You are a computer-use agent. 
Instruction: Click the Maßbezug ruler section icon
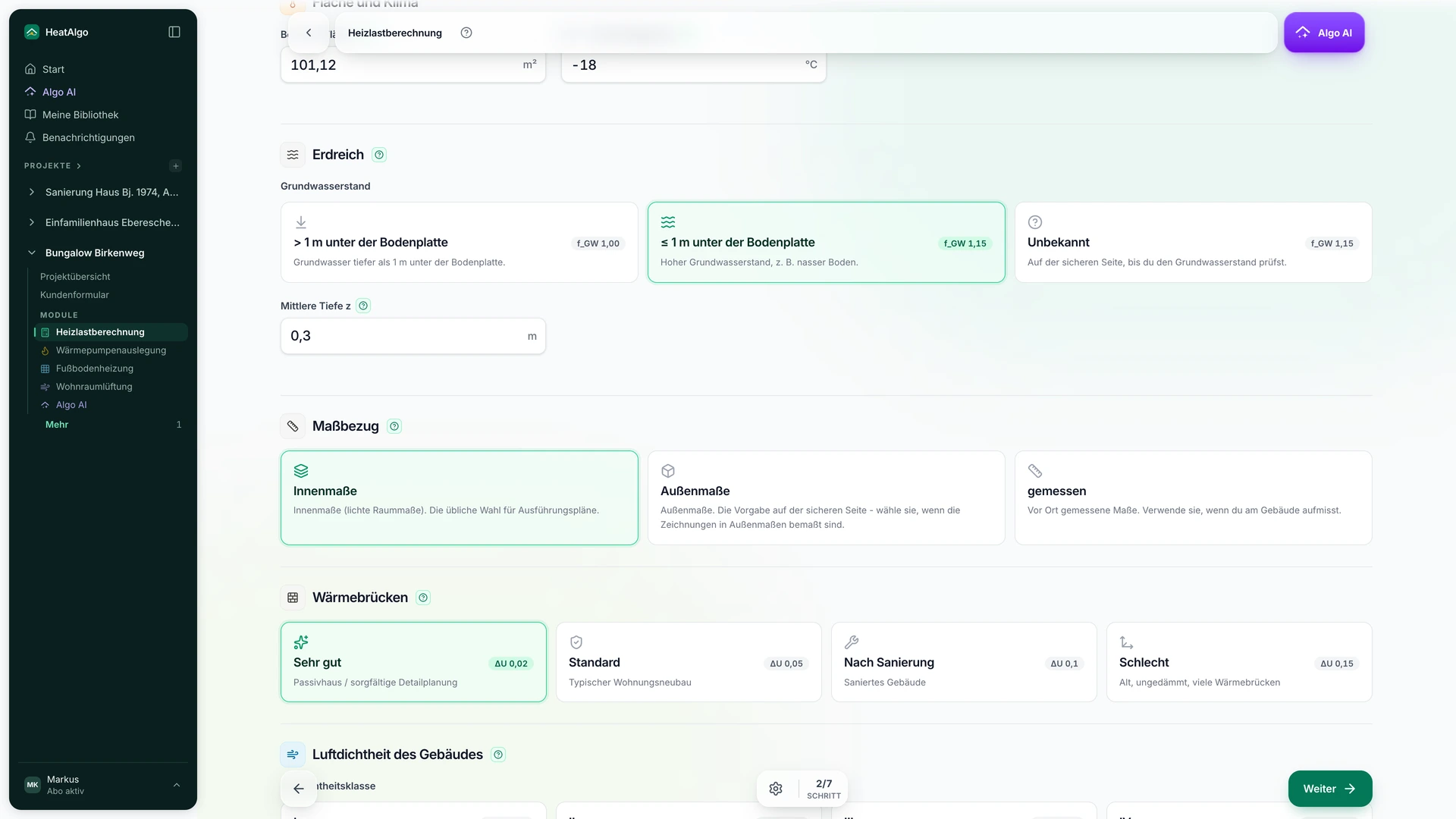coord(293,426)
